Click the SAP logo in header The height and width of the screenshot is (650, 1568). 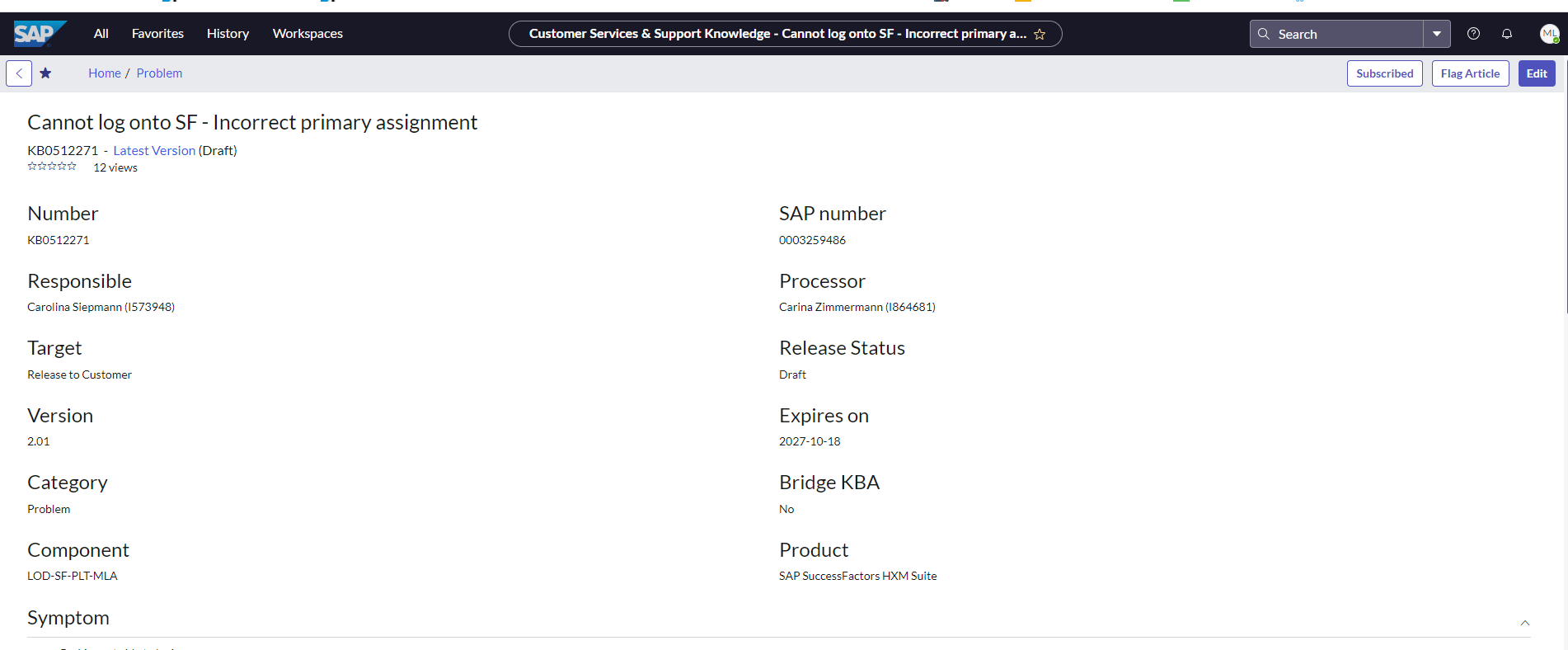[39, 34]
